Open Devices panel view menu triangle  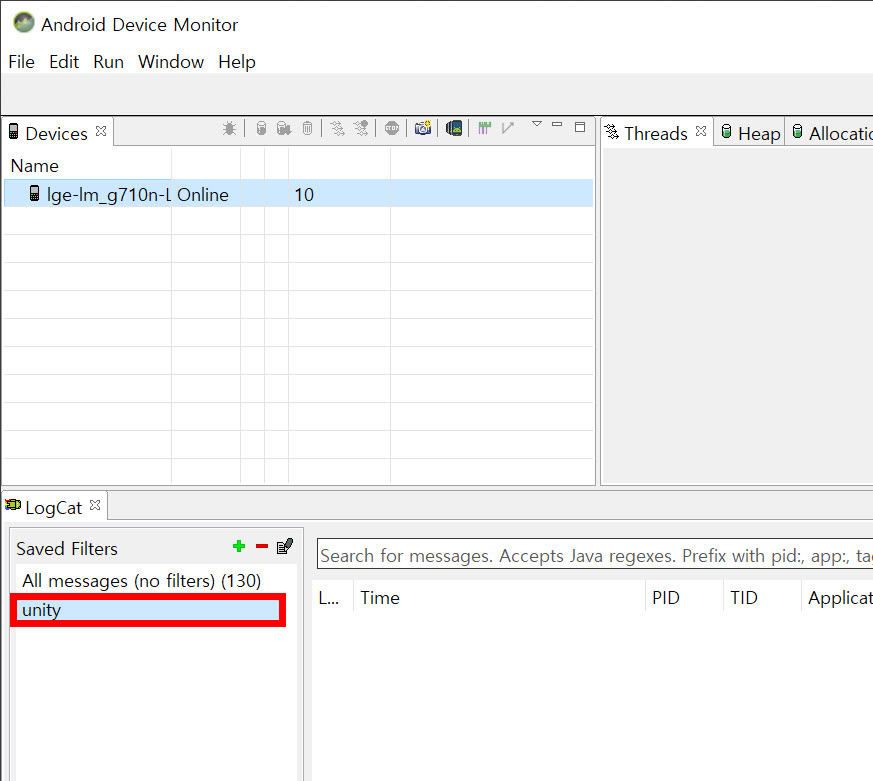coord(537,124)
